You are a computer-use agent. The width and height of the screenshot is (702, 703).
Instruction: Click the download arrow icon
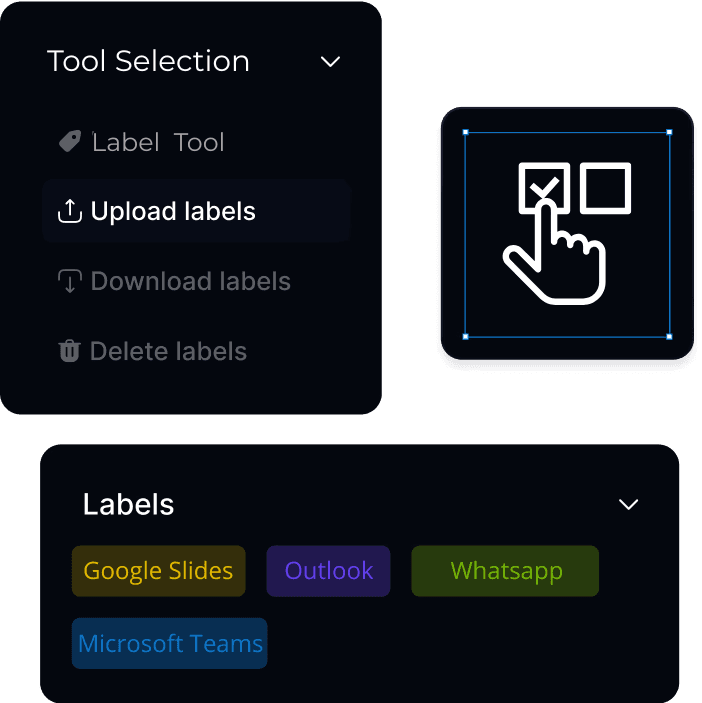click(70, 281)
